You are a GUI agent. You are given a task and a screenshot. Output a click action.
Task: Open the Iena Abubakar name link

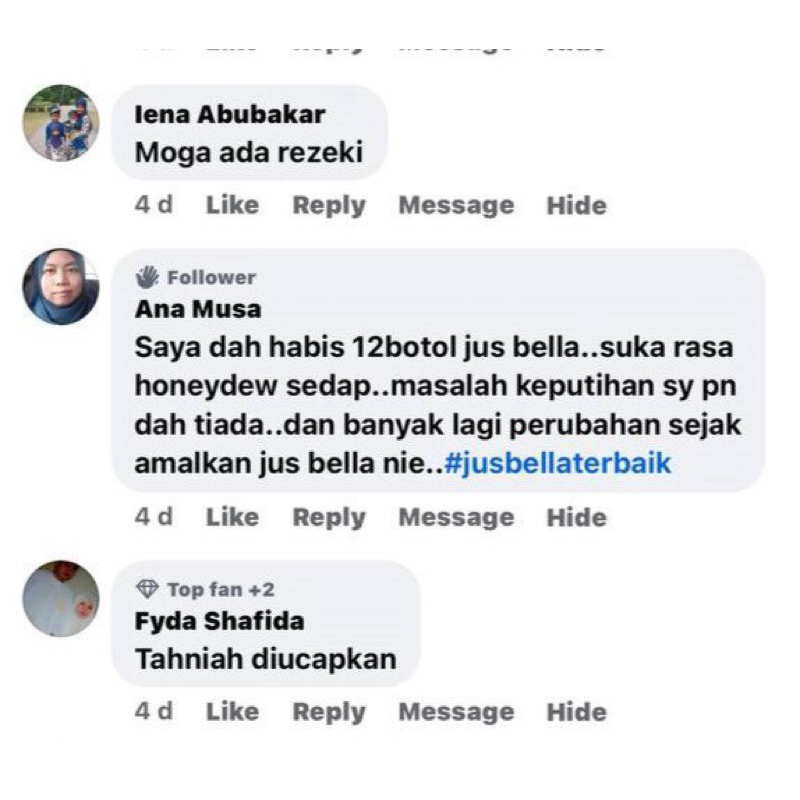click(230, 114)
